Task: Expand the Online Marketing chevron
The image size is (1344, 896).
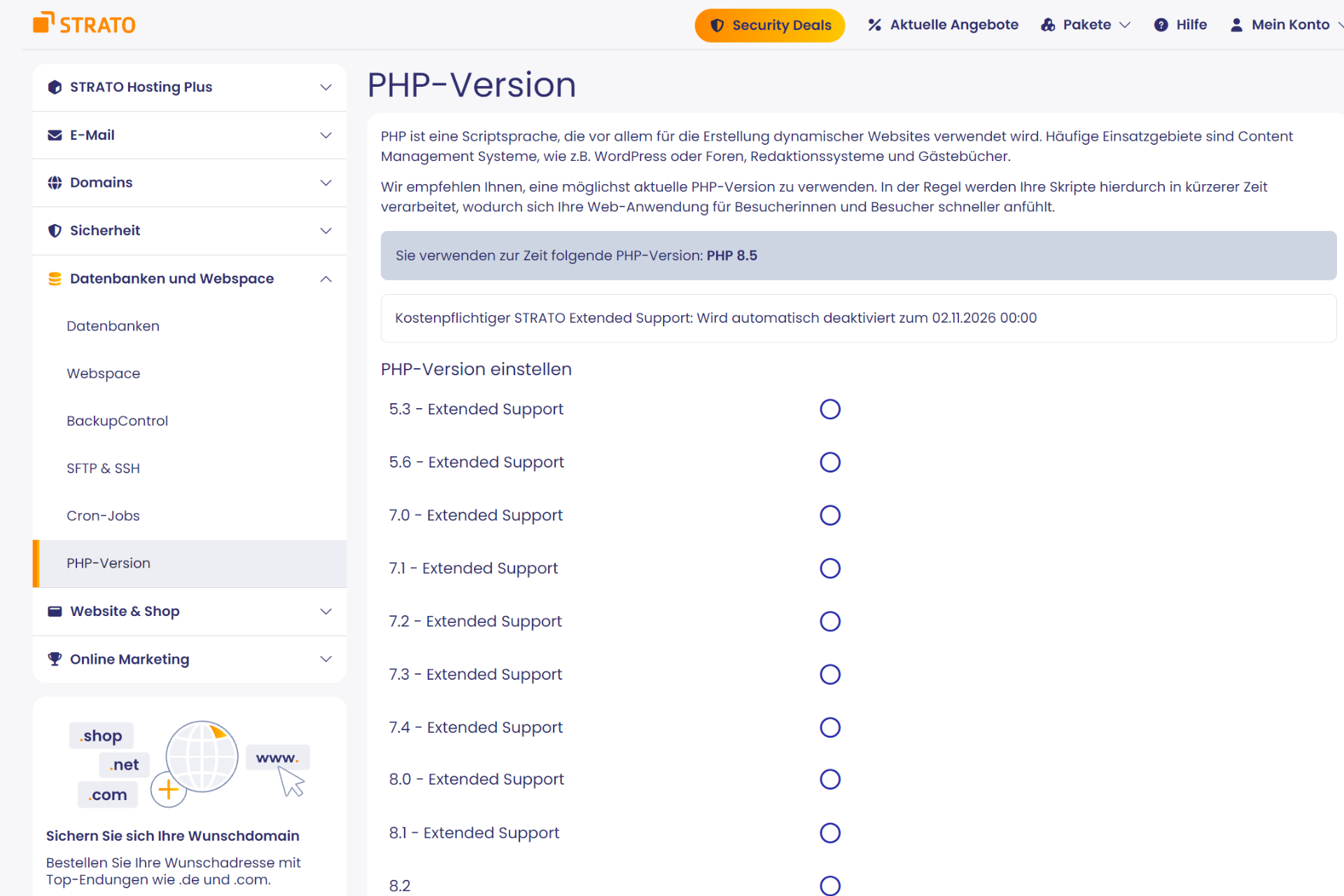Action: coord(325,659)
